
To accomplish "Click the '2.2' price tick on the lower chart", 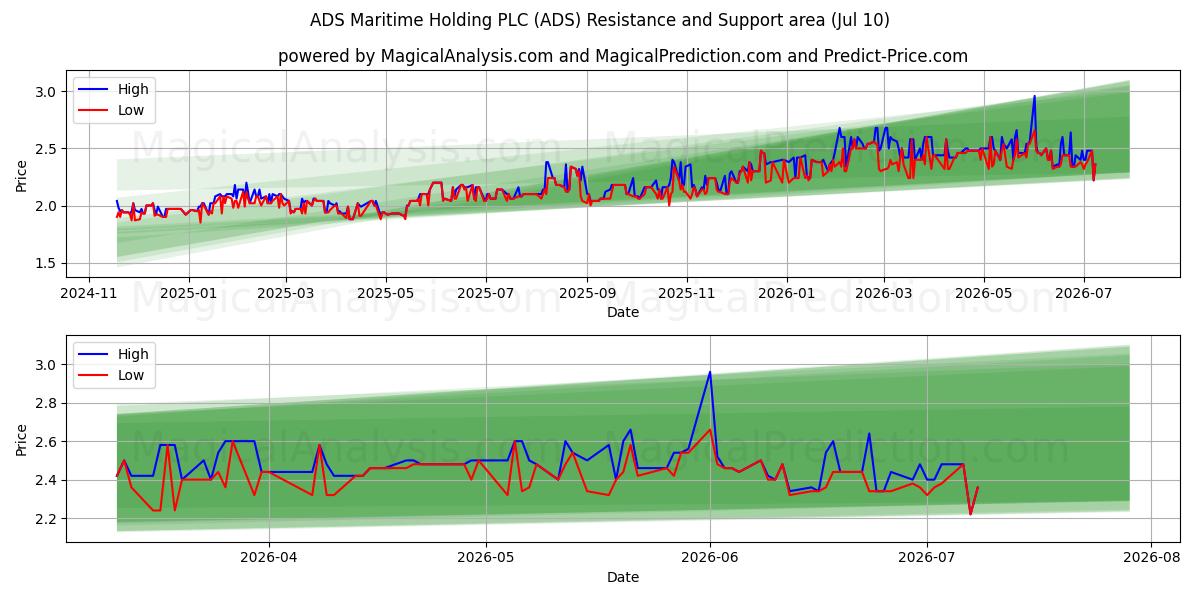I will [x=48, y=519].
